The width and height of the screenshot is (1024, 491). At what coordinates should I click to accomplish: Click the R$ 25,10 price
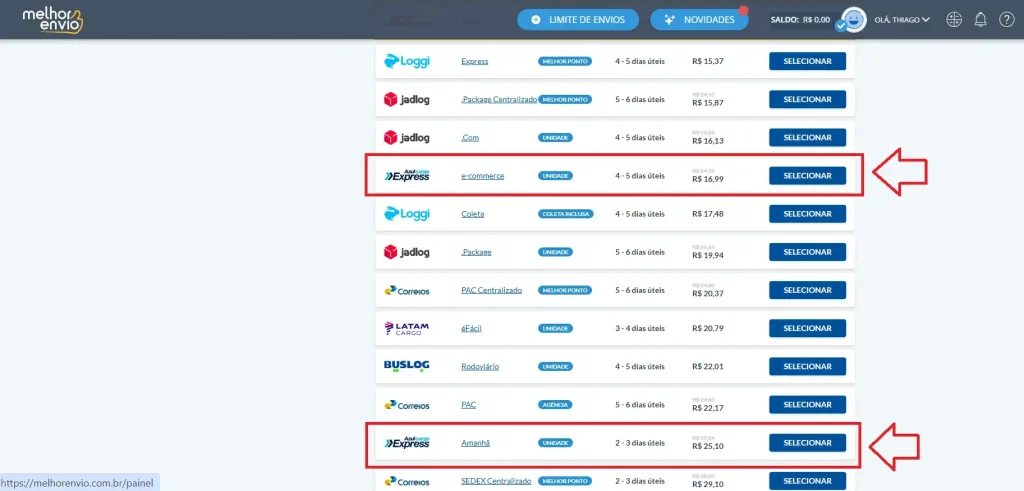pyautogui.click(x=708, y=447)
